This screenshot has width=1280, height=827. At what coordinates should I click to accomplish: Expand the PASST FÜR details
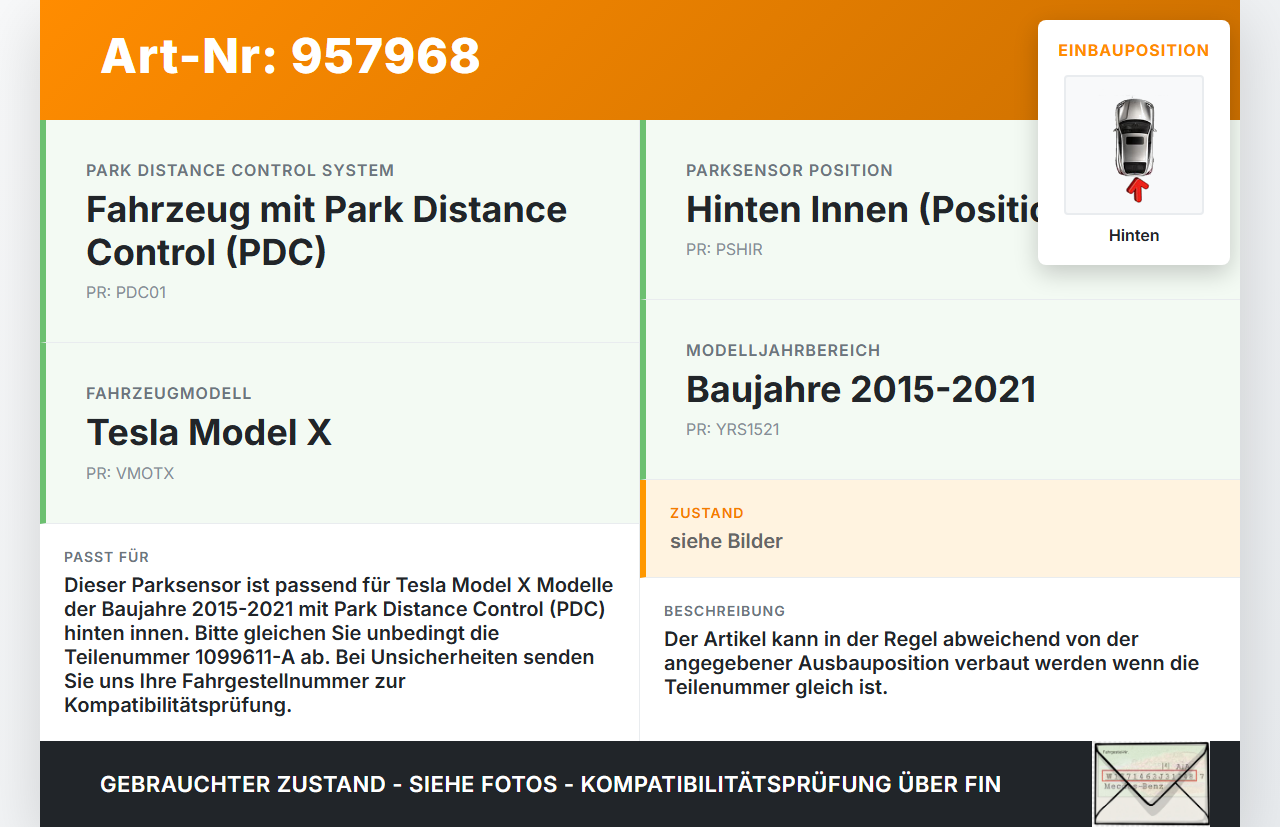coord(106,557)
